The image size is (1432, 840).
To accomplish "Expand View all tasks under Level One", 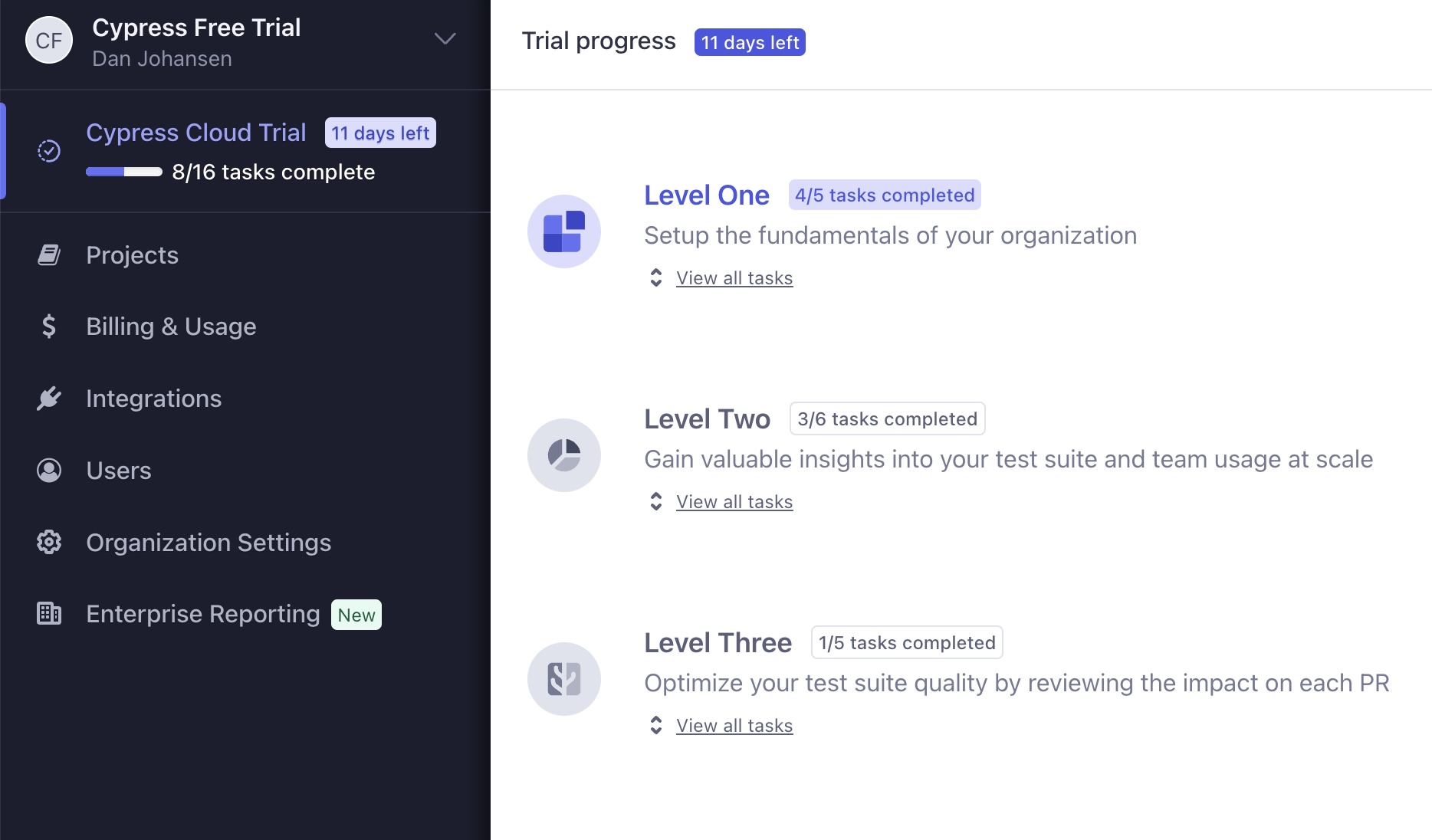I will pos(734,277).
